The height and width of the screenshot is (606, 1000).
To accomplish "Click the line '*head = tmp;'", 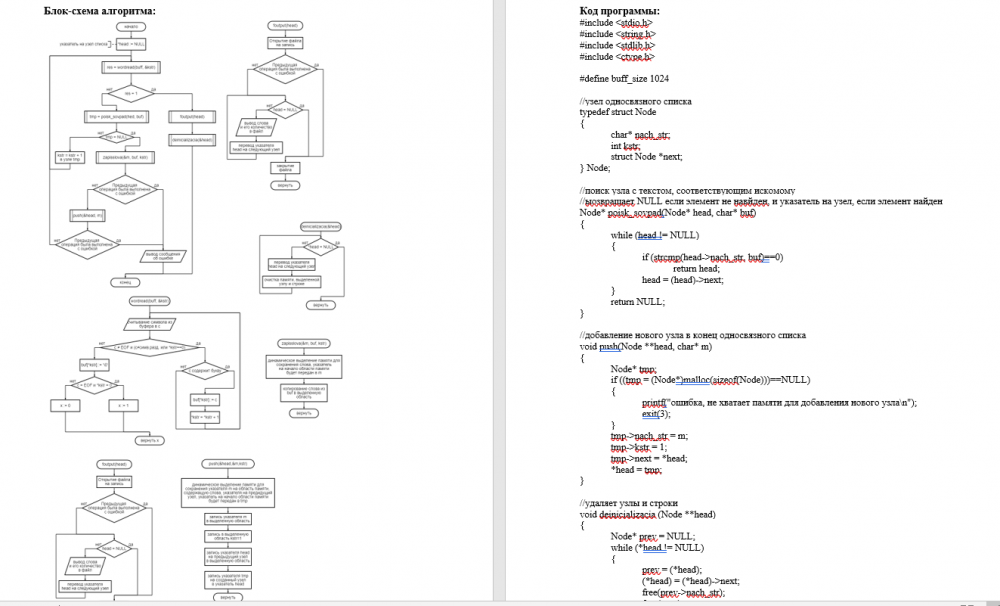I will click(x=636, y=469).
